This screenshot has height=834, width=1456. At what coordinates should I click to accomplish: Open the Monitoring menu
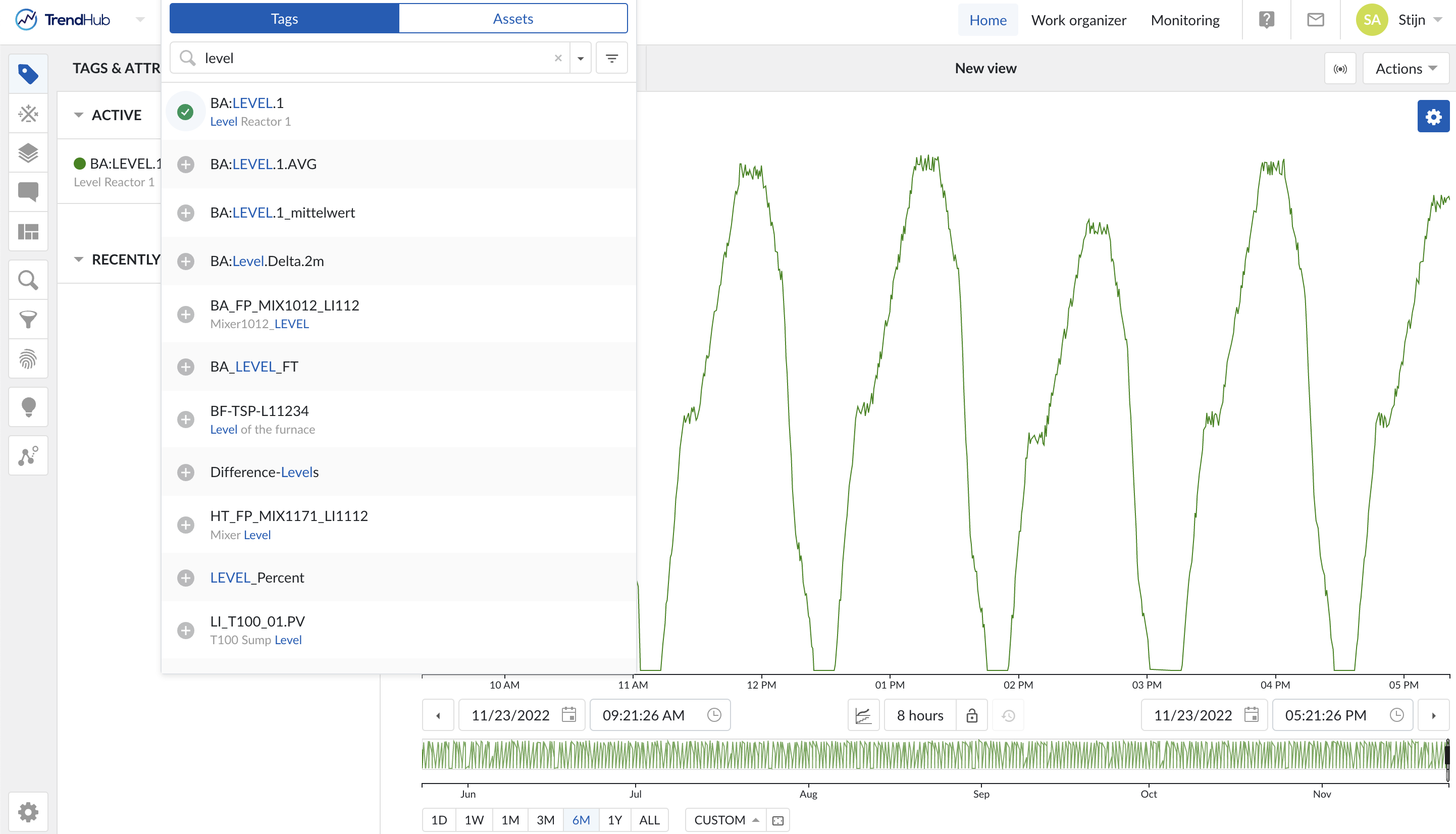click(1184, 20)
